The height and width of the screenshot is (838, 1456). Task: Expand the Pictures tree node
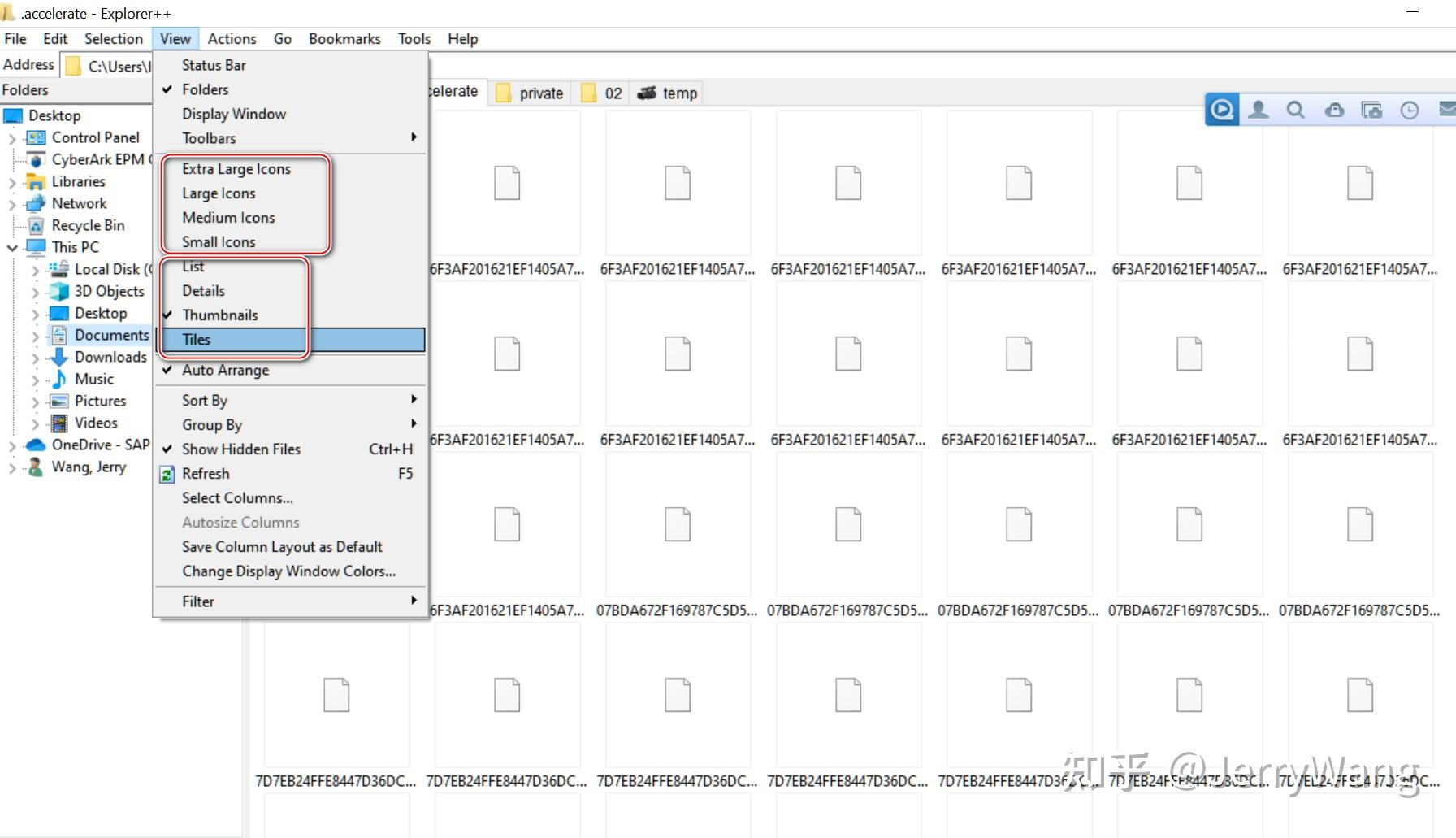pyautogui.click(x=35, y=402)
